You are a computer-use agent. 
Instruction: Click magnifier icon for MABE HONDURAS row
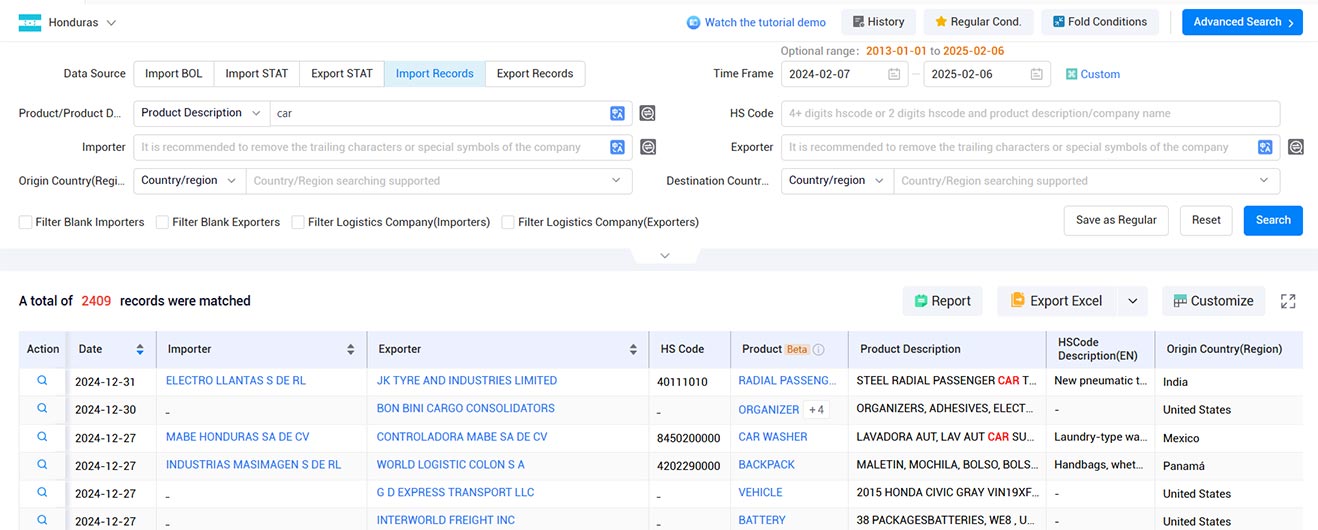pos(42,437)
